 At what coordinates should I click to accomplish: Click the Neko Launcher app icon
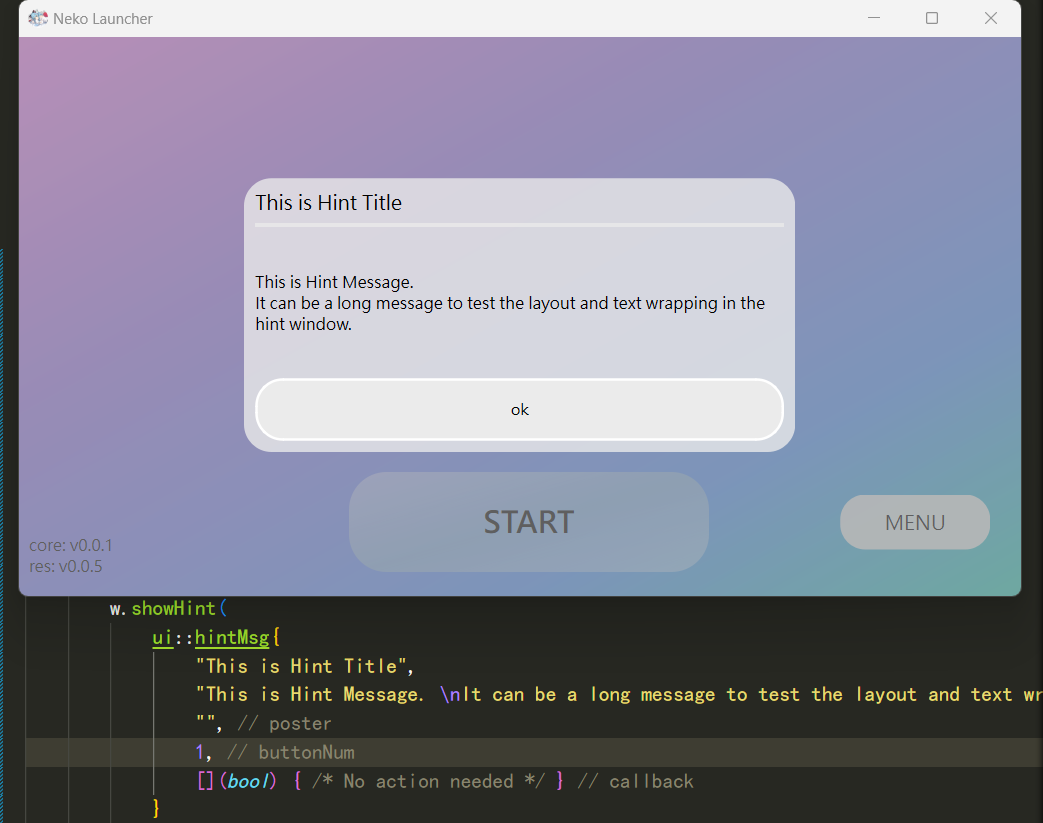[38, 19]
